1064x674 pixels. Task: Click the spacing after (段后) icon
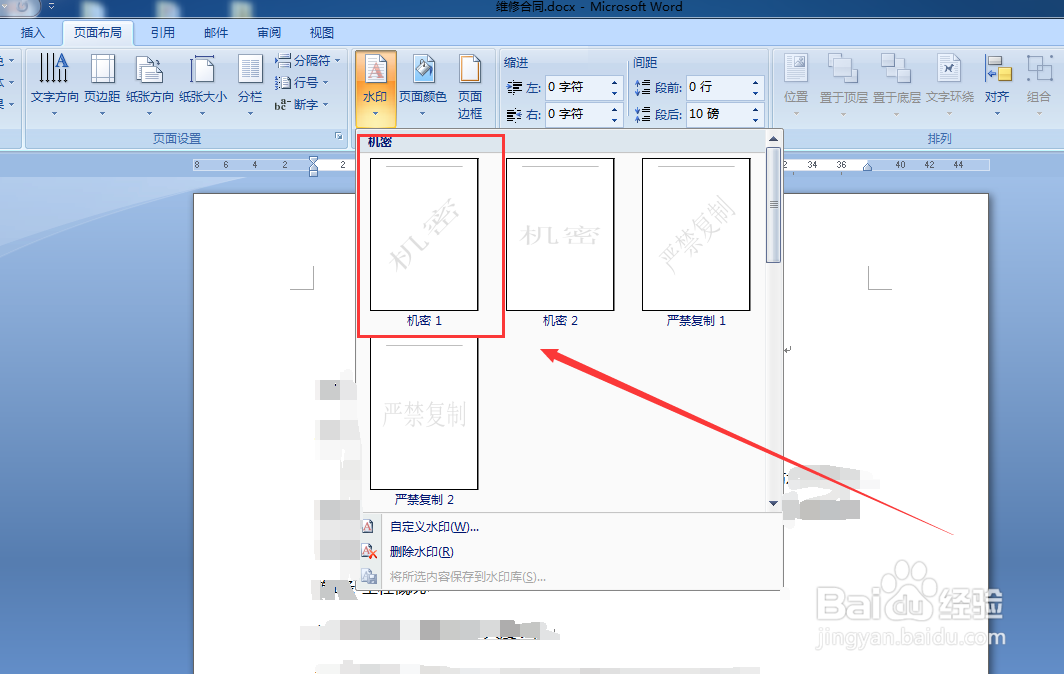pyautogui.click(x=642, y=114)
